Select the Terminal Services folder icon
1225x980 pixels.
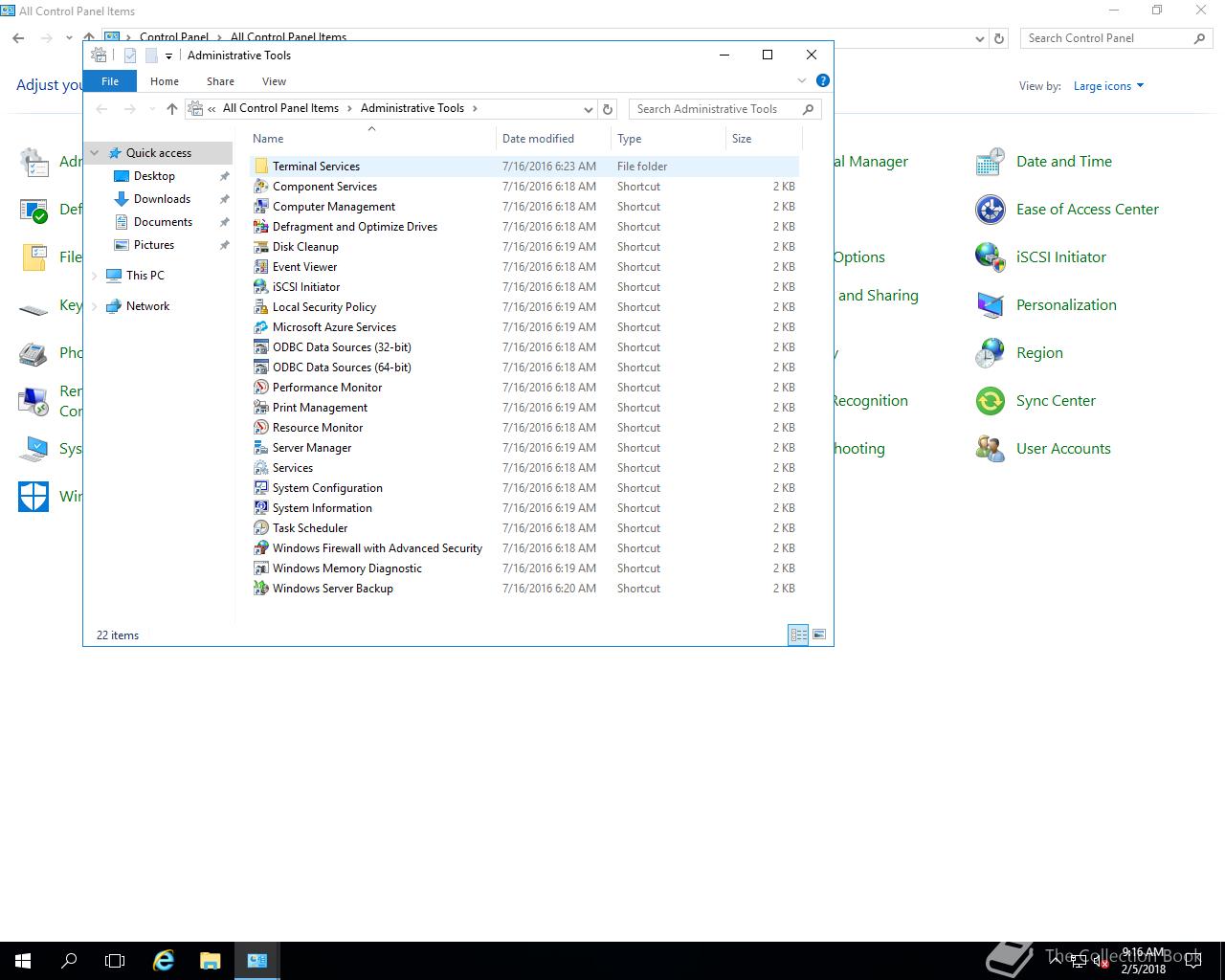point(260,167)
